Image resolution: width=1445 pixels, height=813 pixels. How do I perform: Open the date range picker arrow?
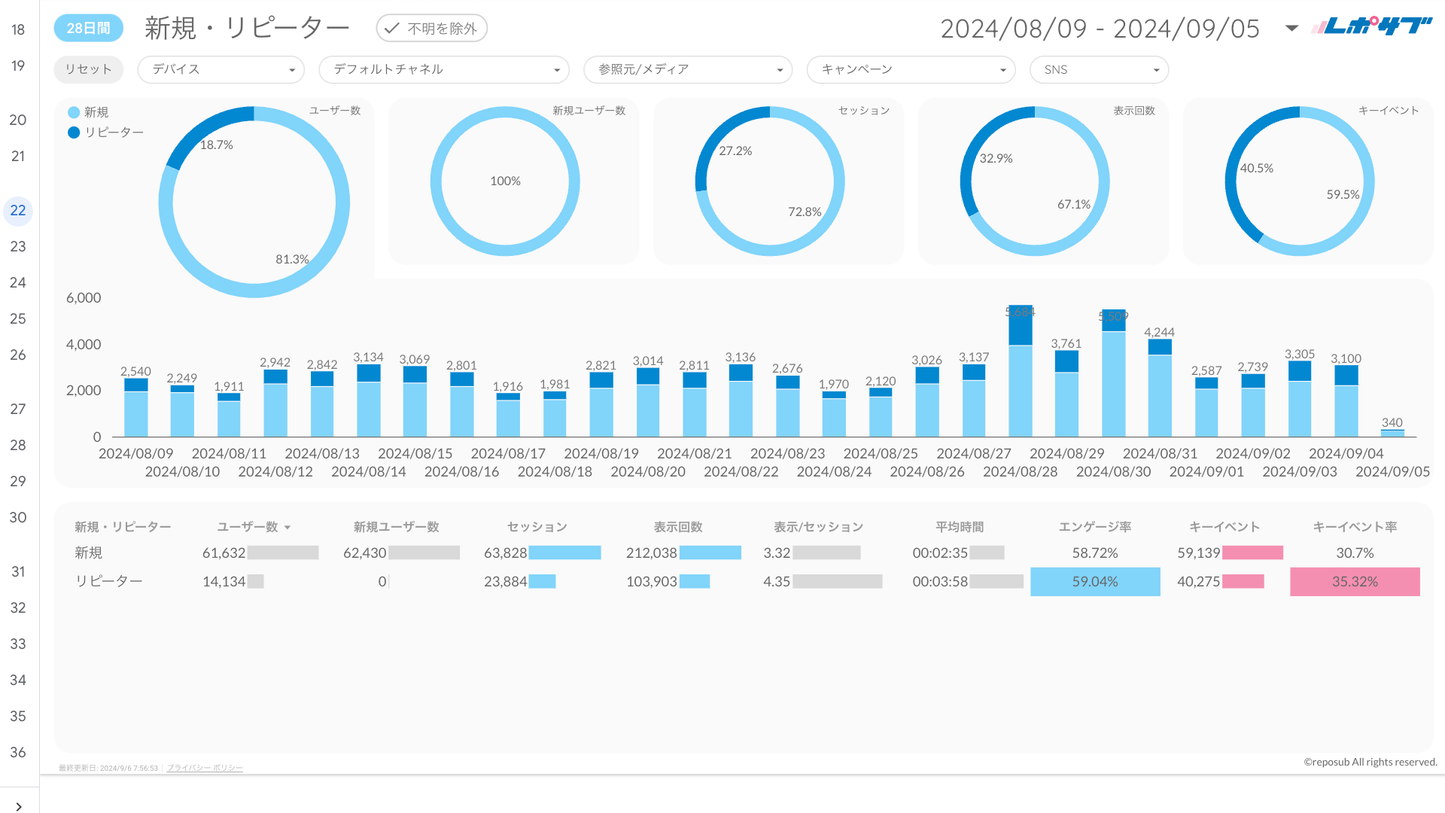[x=1291, y=28]
